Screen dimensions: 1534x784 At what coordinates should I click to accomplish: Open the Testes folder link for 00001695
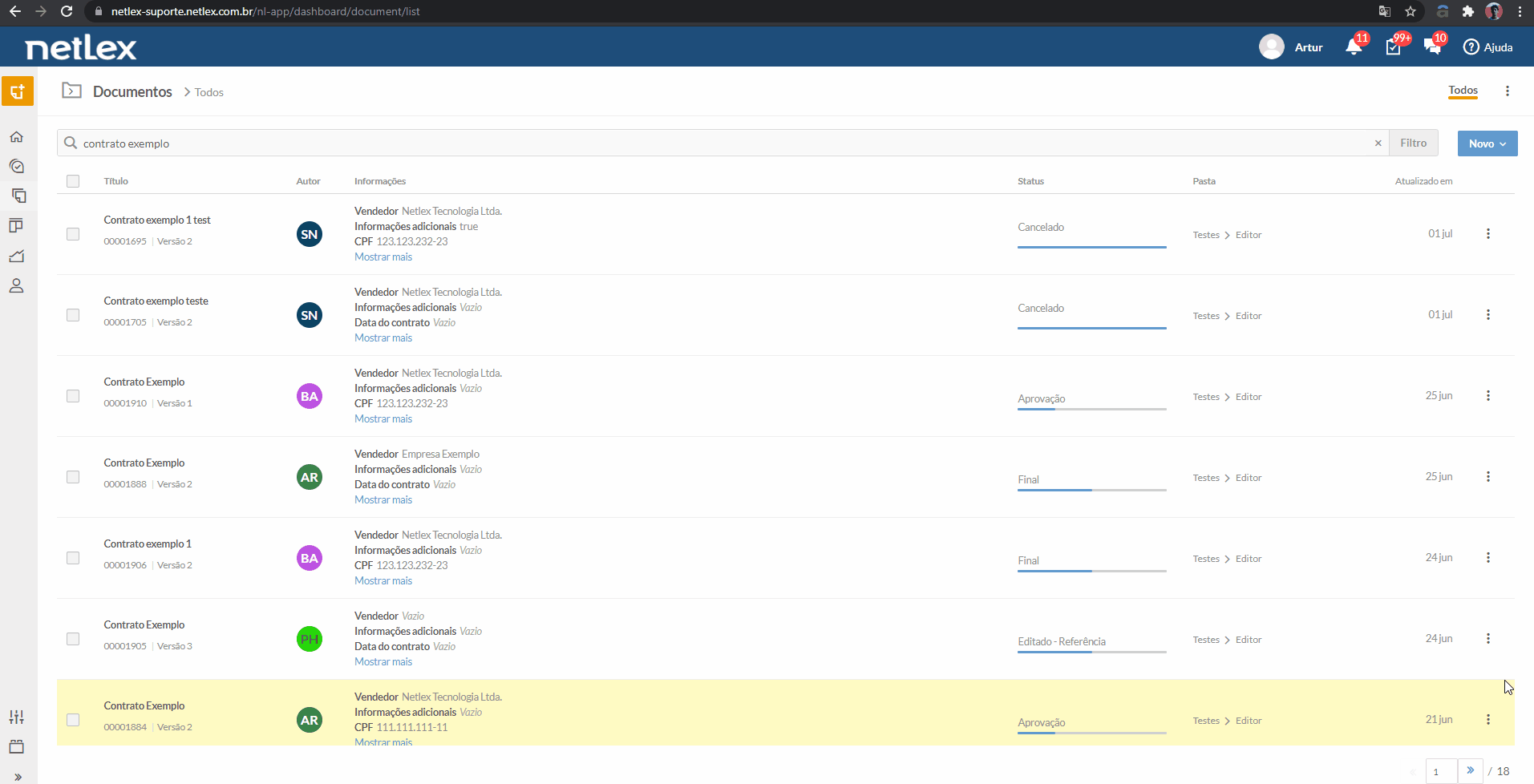1206,235
